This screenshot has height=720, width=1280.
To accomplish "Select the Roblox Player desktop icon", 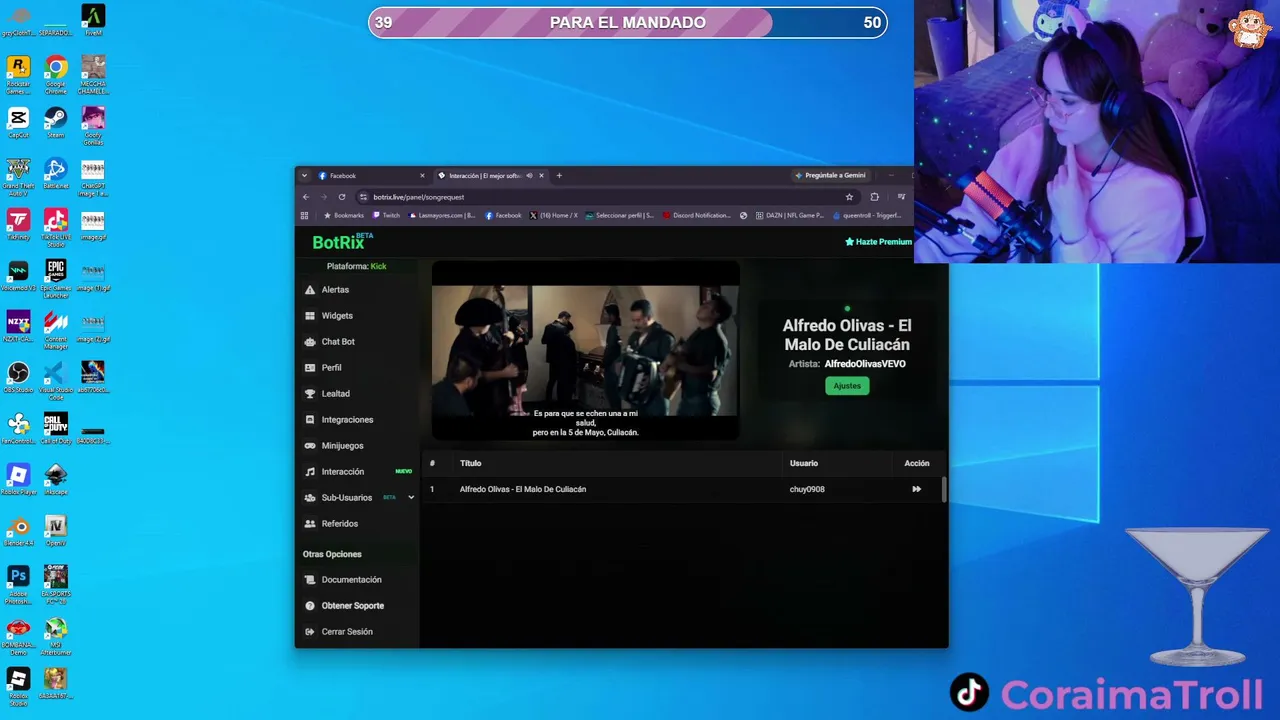I will point(18,480).
